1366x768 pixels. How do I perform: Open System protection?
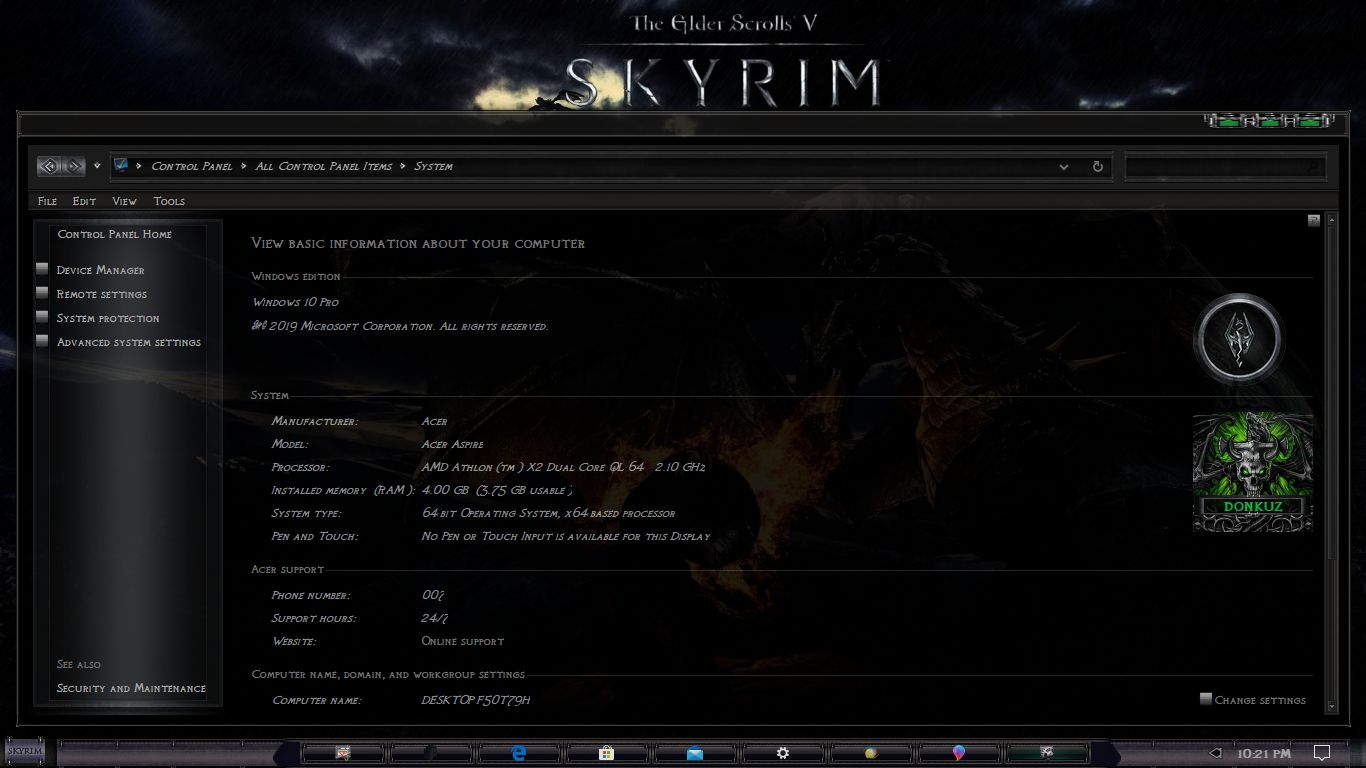click(108, 318)
